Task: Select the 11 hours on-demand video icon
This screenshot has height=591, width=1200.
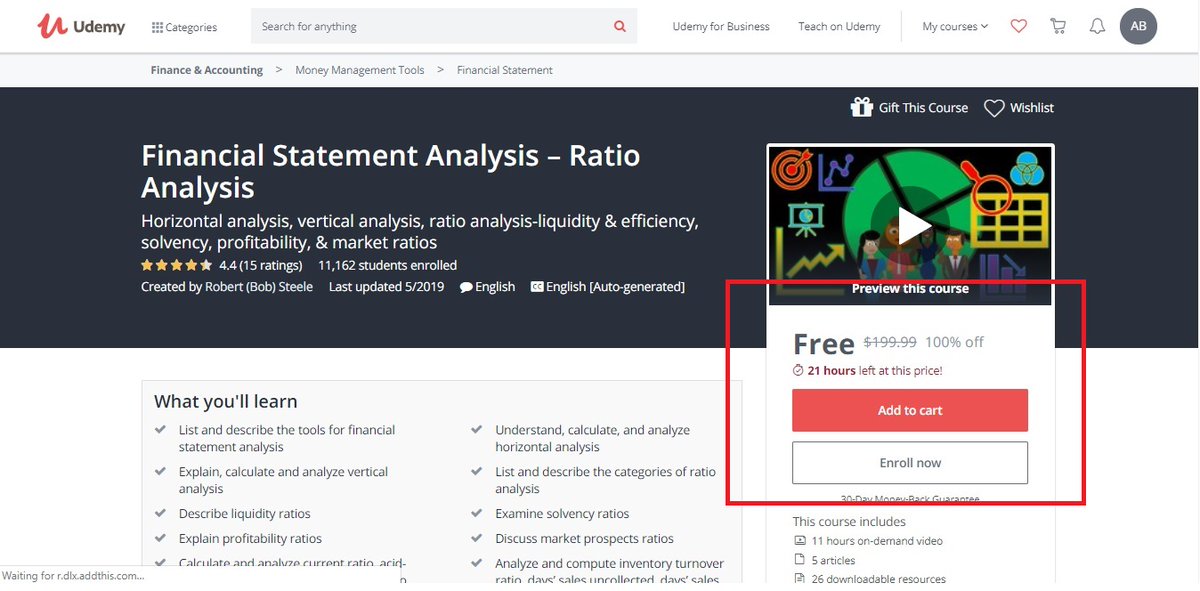Action: click(x=798, y=541)
